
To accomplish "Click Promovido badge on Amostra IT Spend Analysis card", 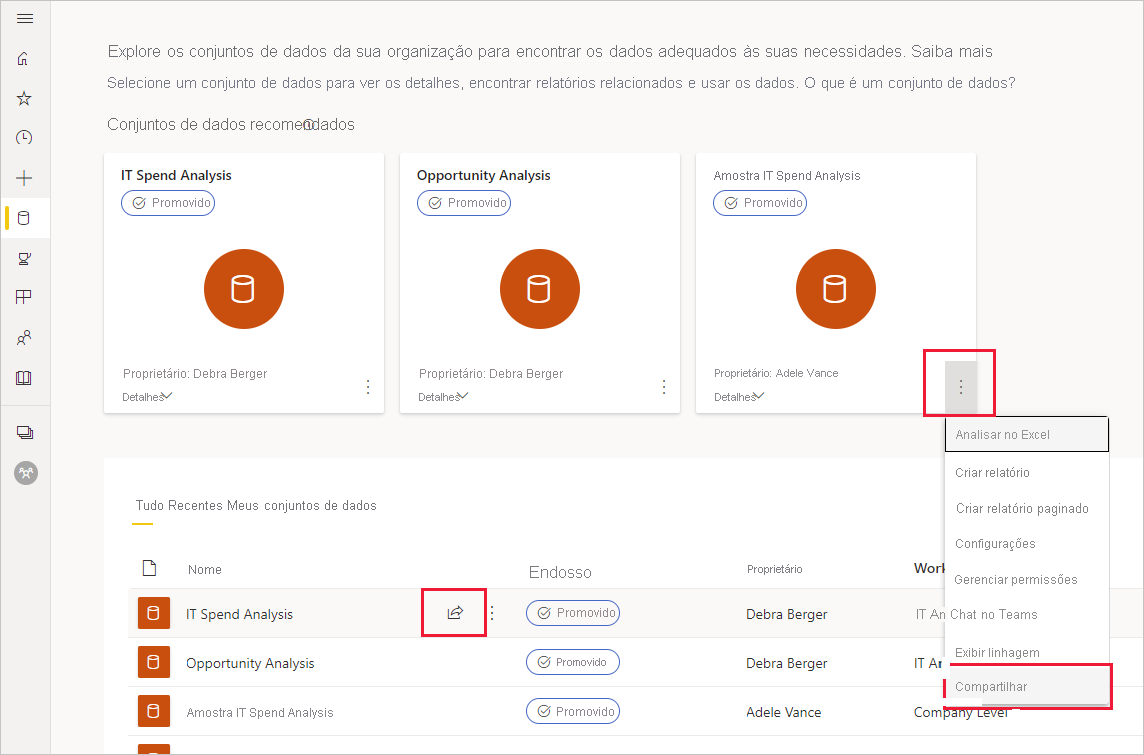I will [x=760, y=203].
